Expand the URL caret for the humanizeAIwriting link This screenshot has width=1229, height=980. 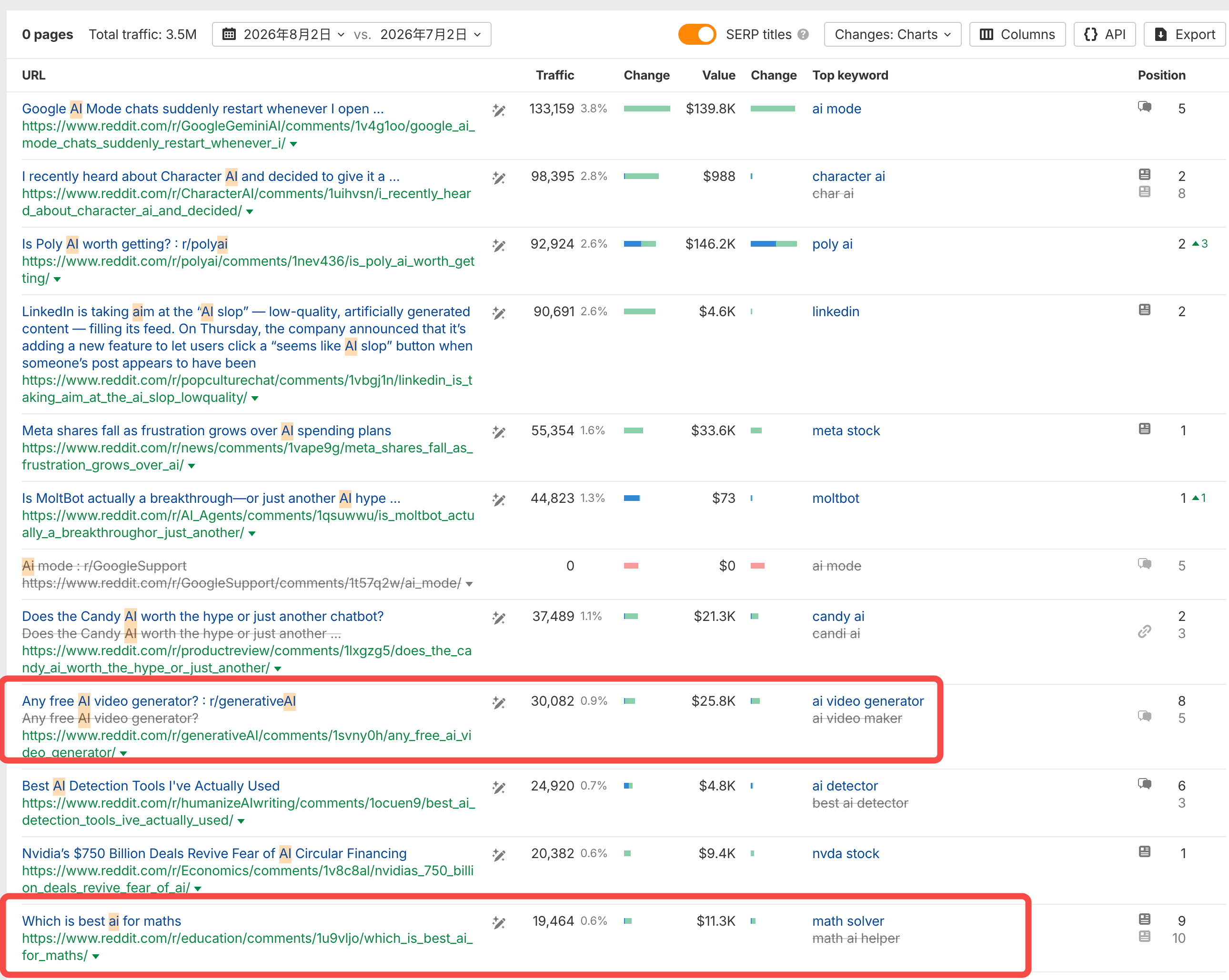(241, 821)
